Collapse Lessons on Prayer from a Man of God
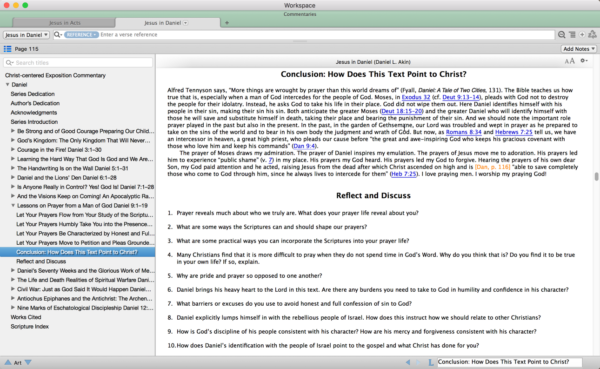 tap(13, 205)
